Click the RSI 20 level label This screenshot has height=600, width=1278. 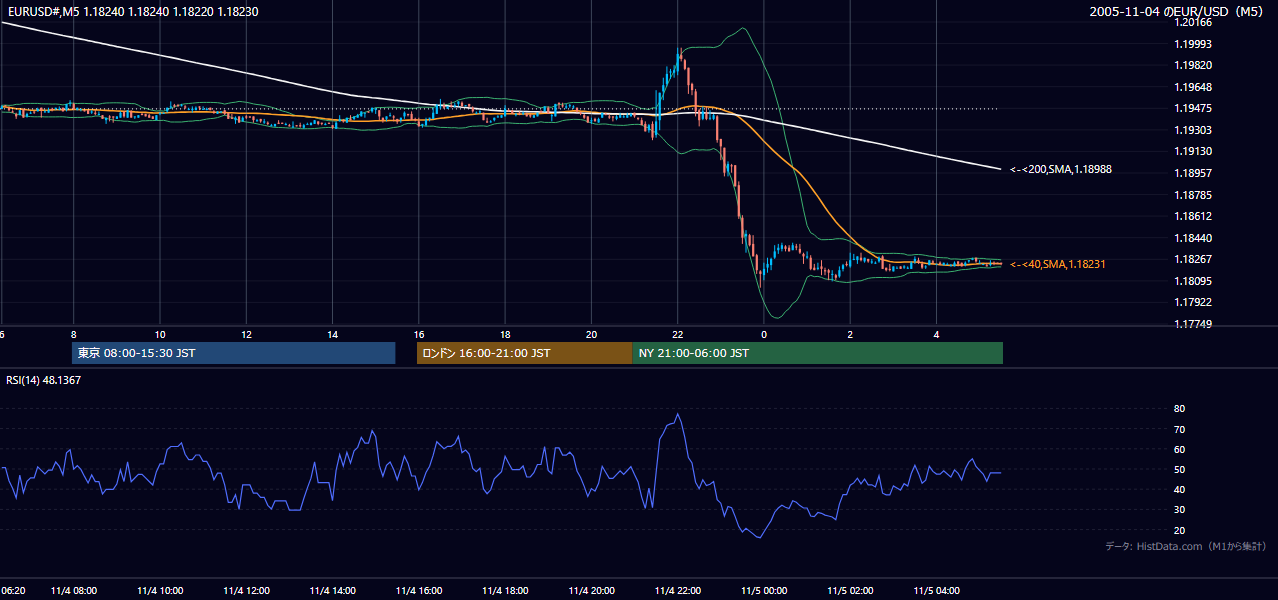pos(1179,530)
